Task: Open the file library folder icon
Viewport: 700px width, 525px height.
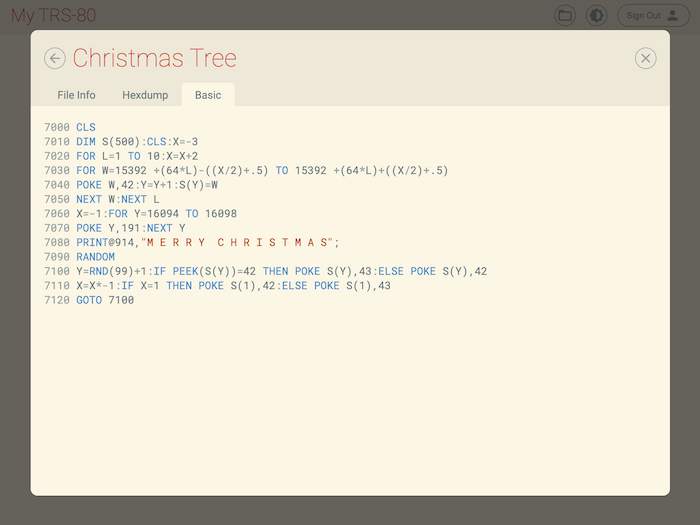Action: click(x=565, y=16)
